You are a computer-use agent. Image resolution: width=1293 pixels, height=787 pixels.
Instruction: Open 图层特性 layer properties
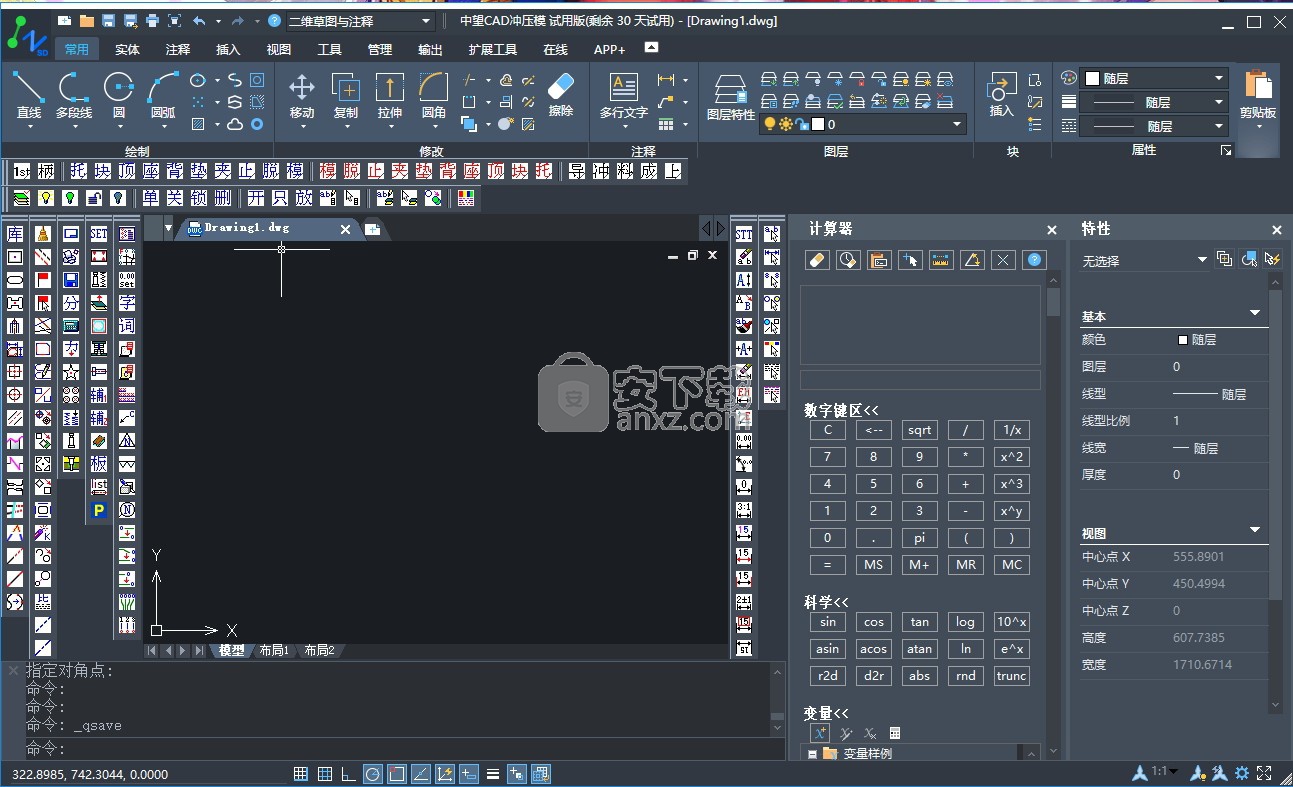point(731,98)
